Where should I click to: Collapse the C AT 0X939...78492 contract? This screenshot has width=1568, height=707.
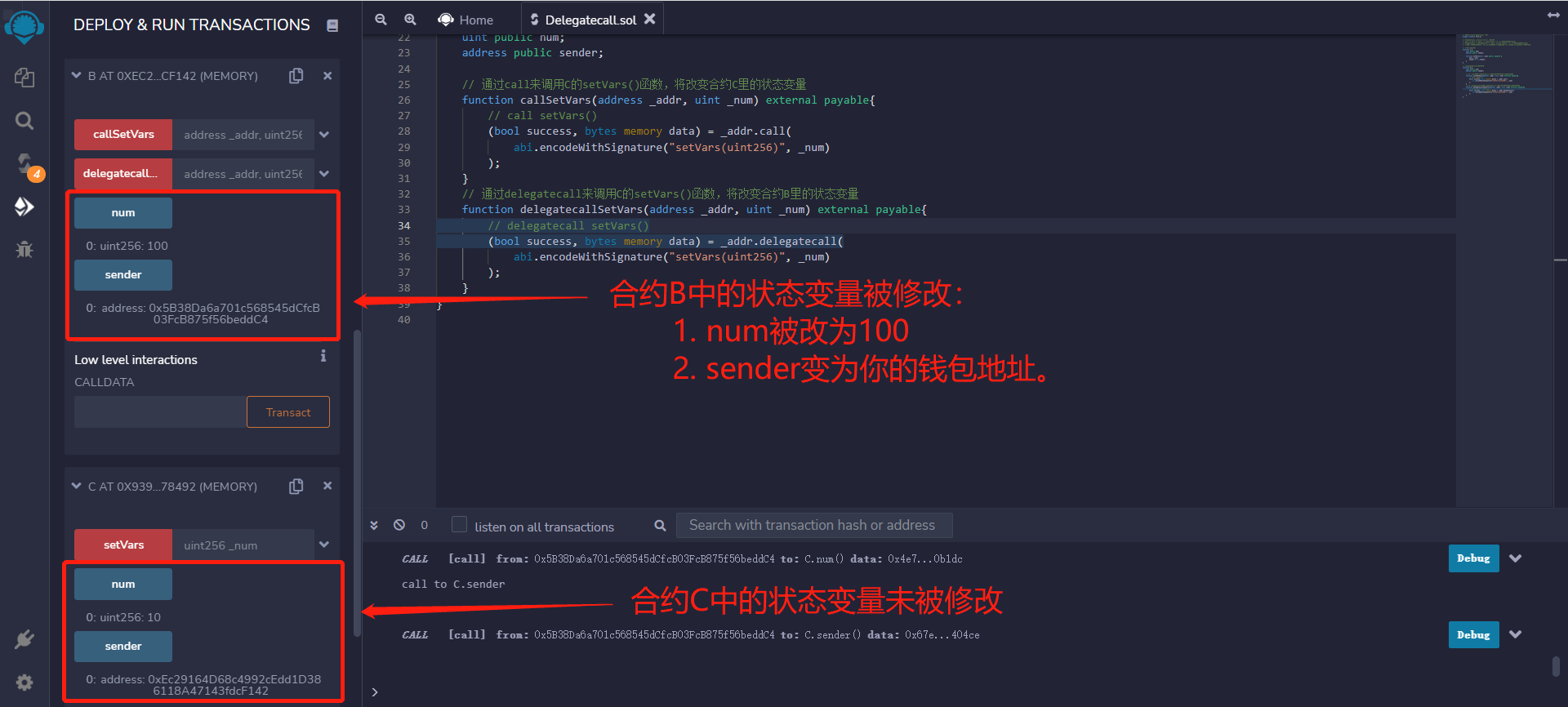(76, 486)
